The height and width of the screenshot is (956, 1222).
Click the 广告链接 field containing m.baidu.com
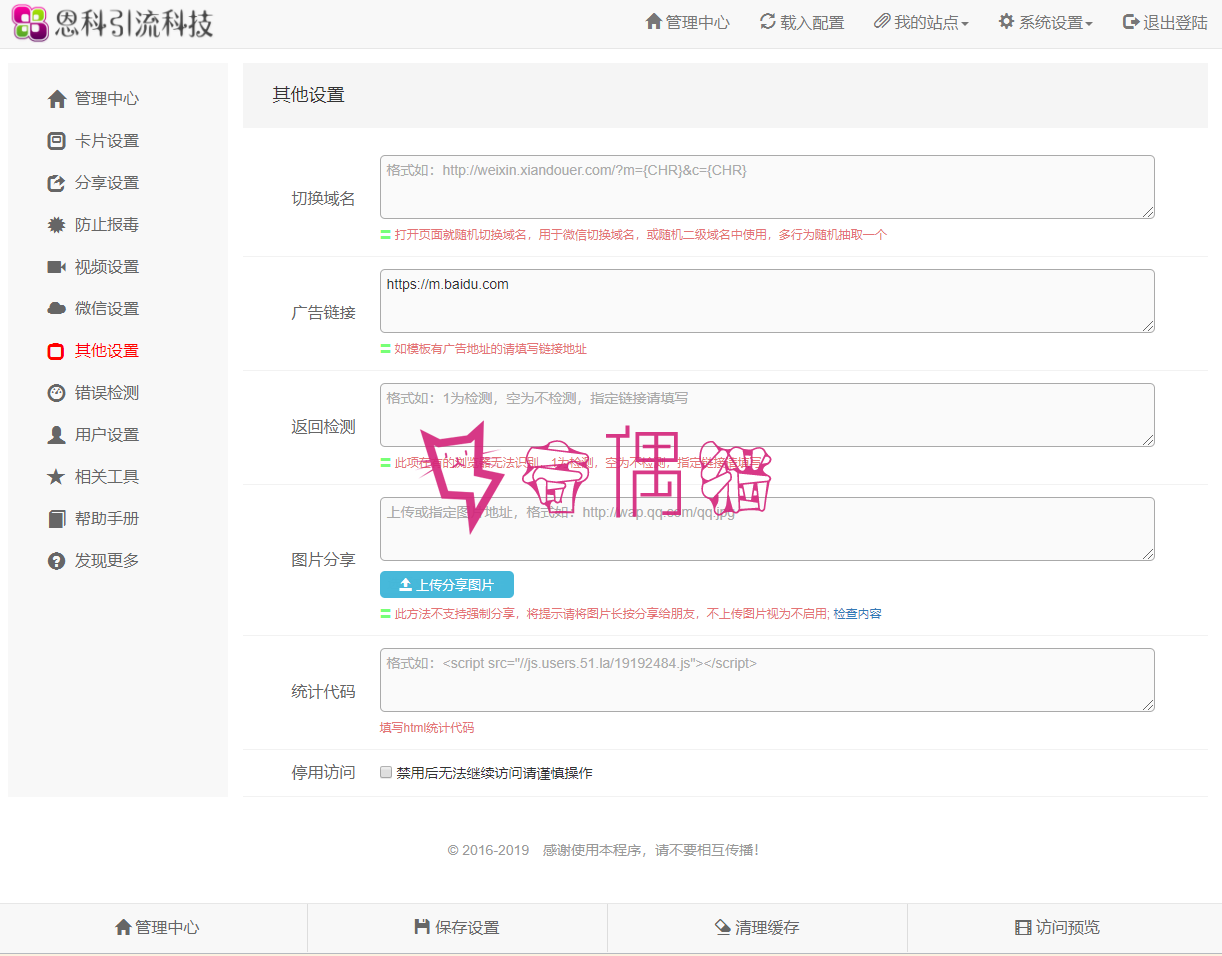pos(767,301)
